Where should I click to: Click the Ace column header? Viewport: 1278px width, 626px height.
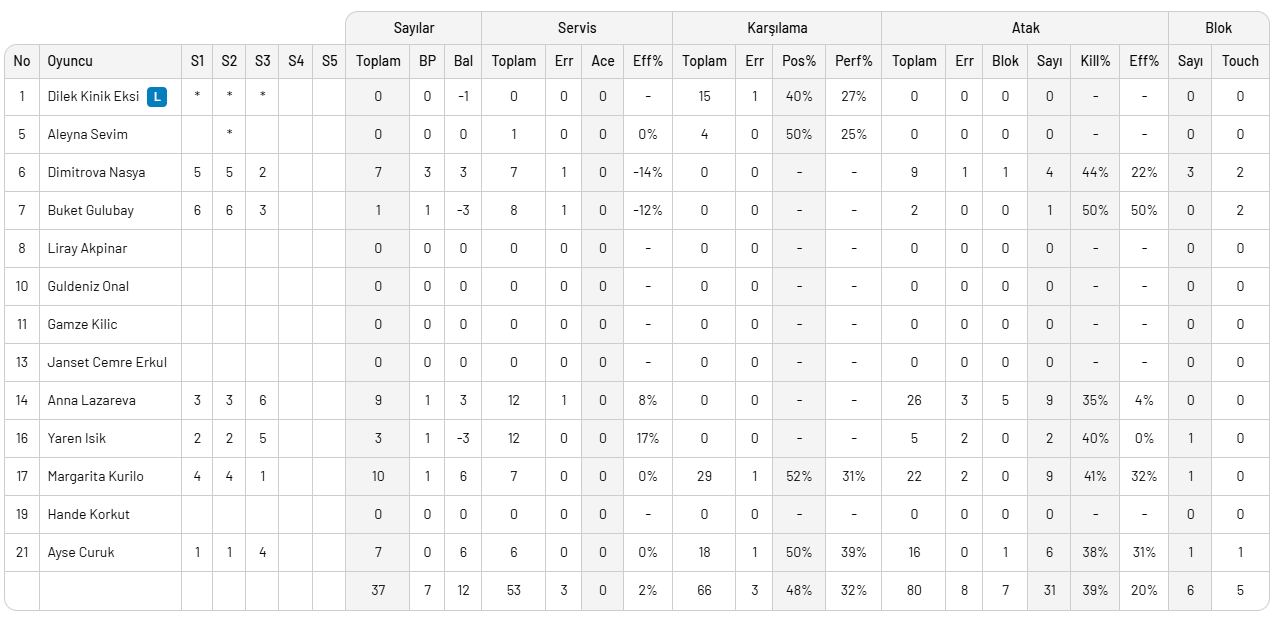click(603, 61)
